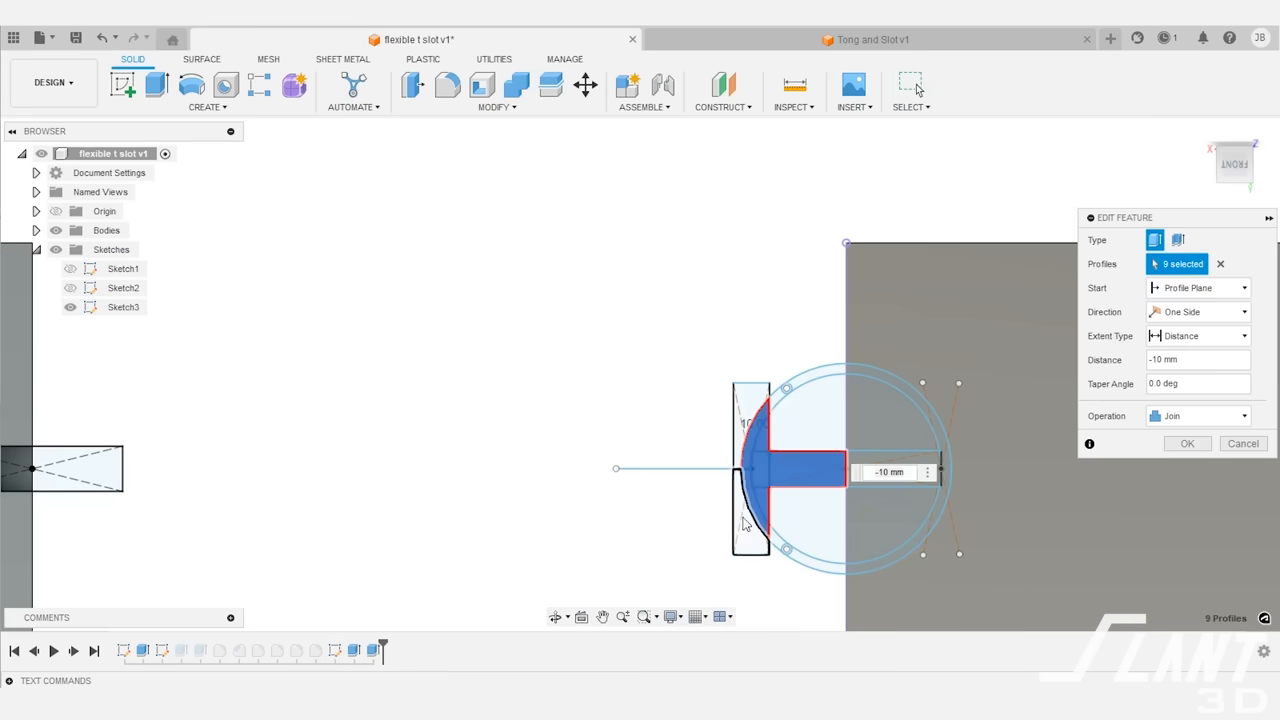The width and height of the screenshot is (1280, 720).
Task: Activate the Combine tool
Action: click(x=514, y=85)
